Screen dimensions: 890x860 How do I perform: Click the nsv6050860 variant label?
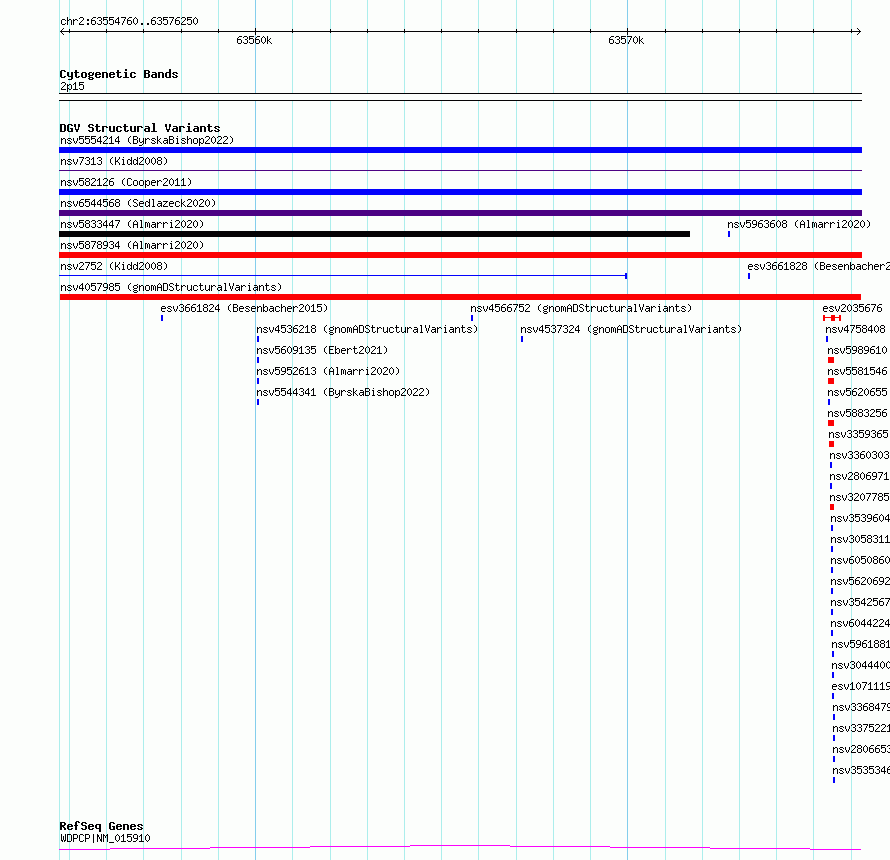pyautogui.click(x=860, y=560)
